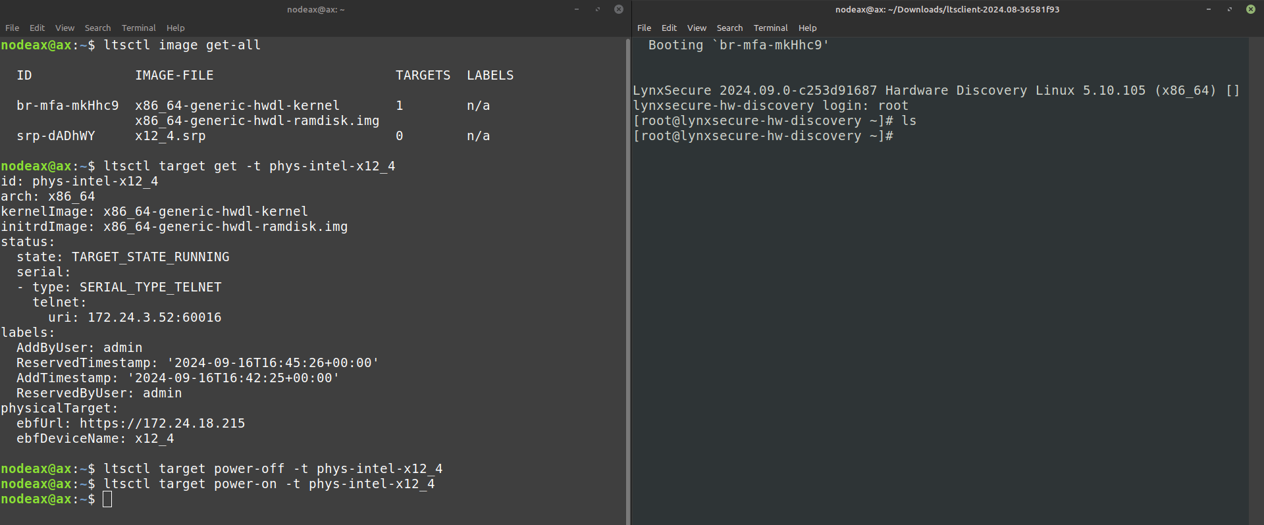Maximize the nodeax@ax: ~ terminal window
Viewport: 1264px width, 525px height.
tap(597, 9)
